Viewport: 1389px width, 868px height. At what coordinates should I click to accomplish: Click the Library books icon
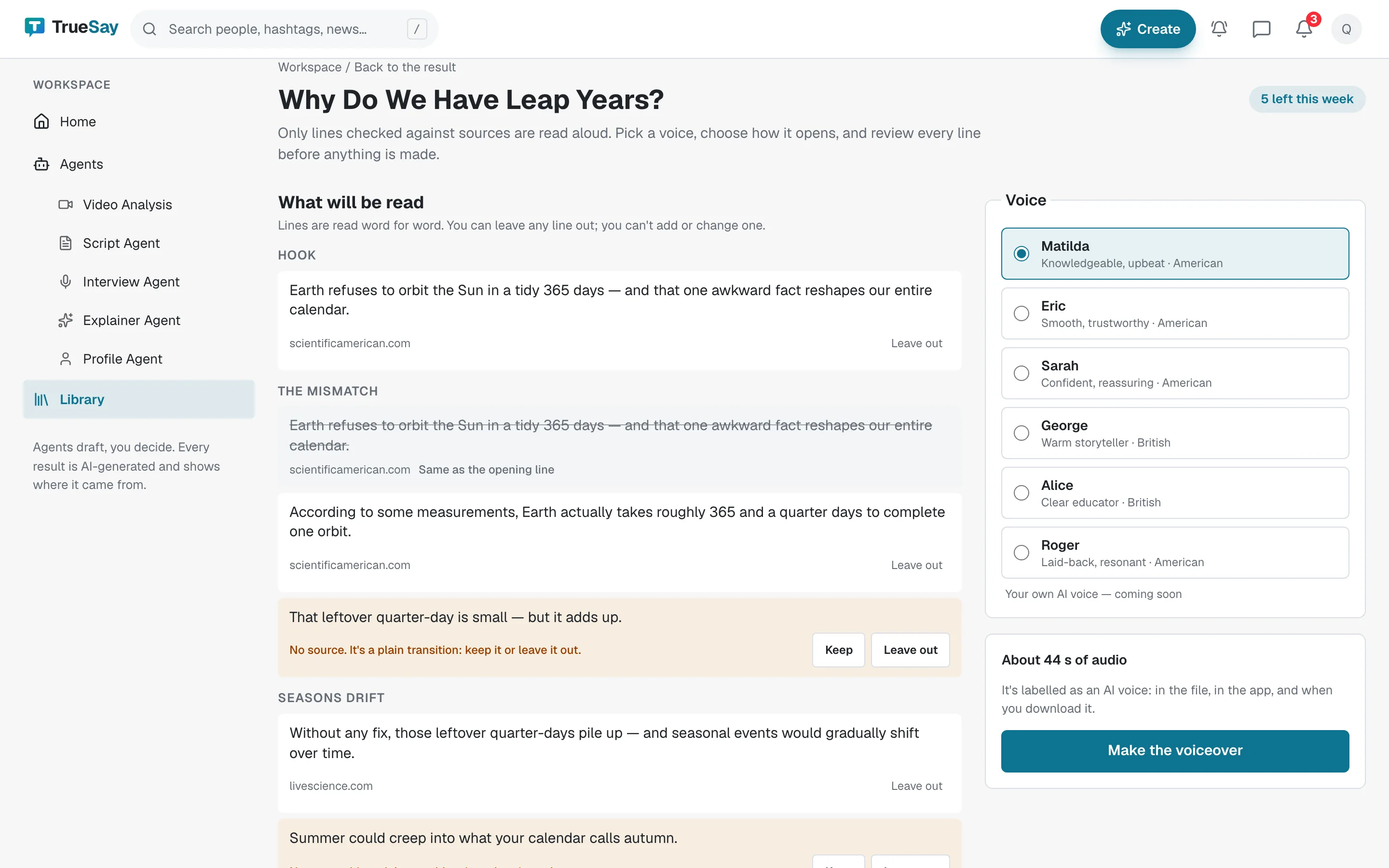(41, 400)
